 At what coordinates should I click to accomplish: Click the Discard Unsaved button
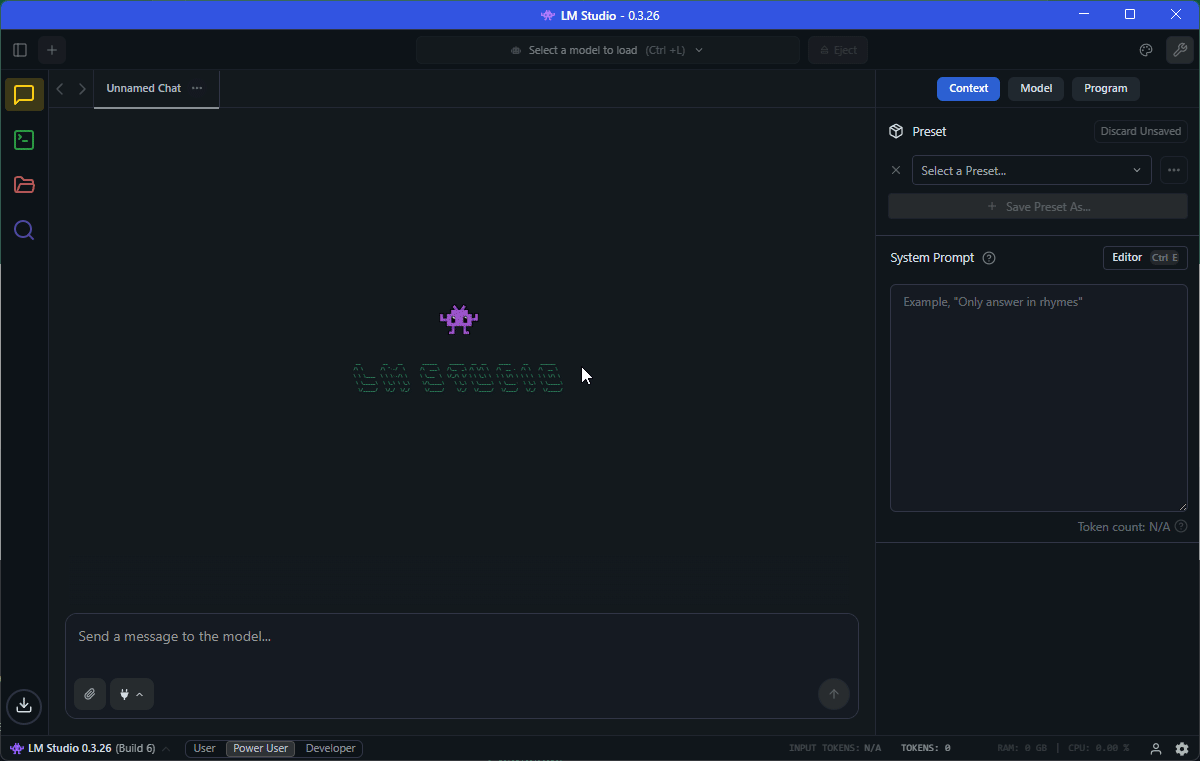(x=1140, y=131)
